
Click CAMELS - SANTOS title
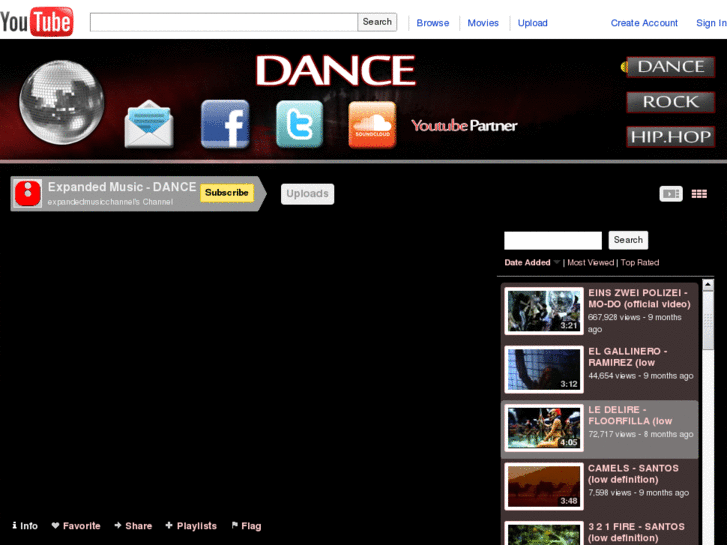(x=633, y=474)
